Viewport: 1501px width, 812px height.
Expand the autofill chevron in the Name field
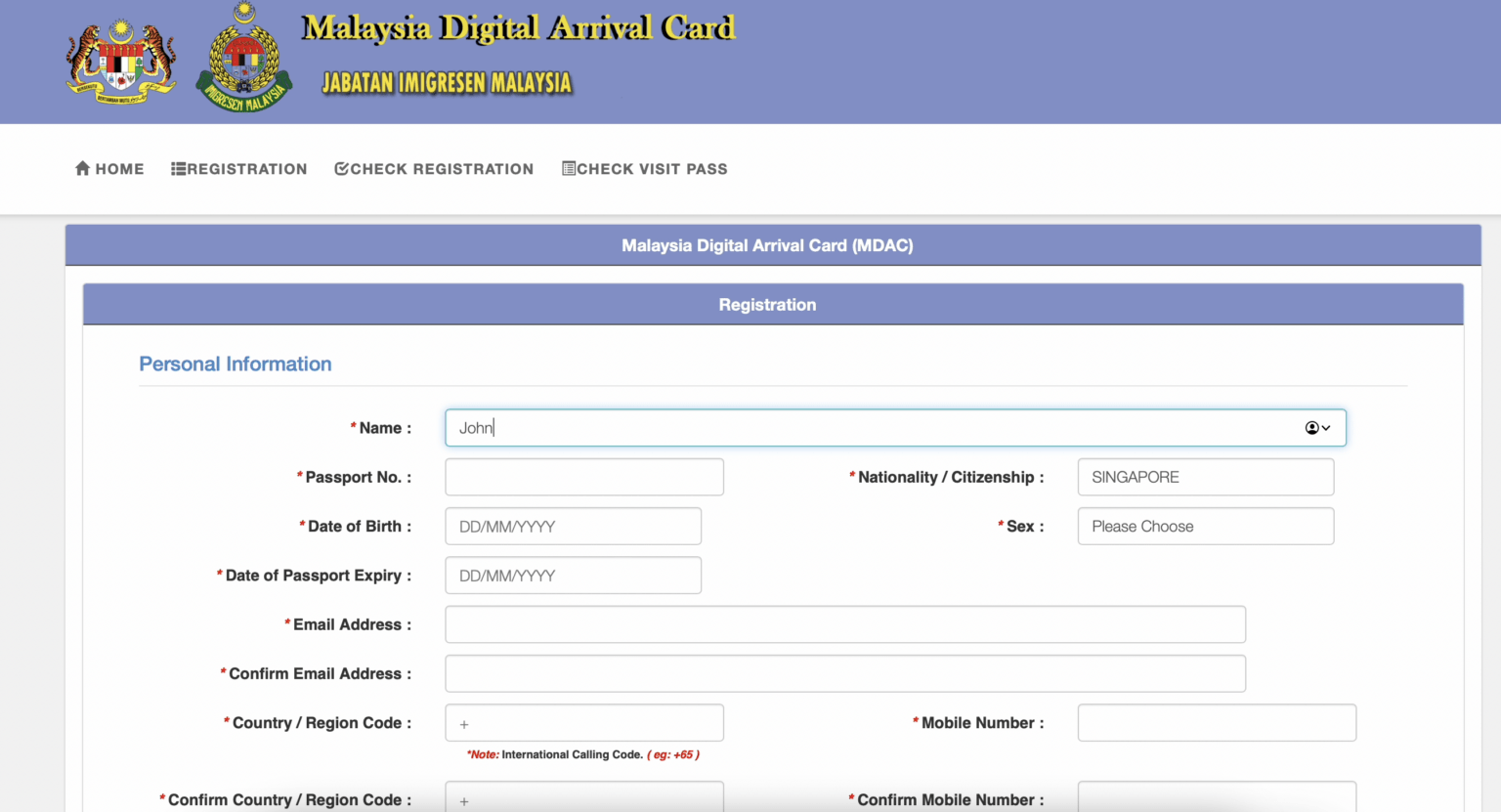(x=1325, y=427)
